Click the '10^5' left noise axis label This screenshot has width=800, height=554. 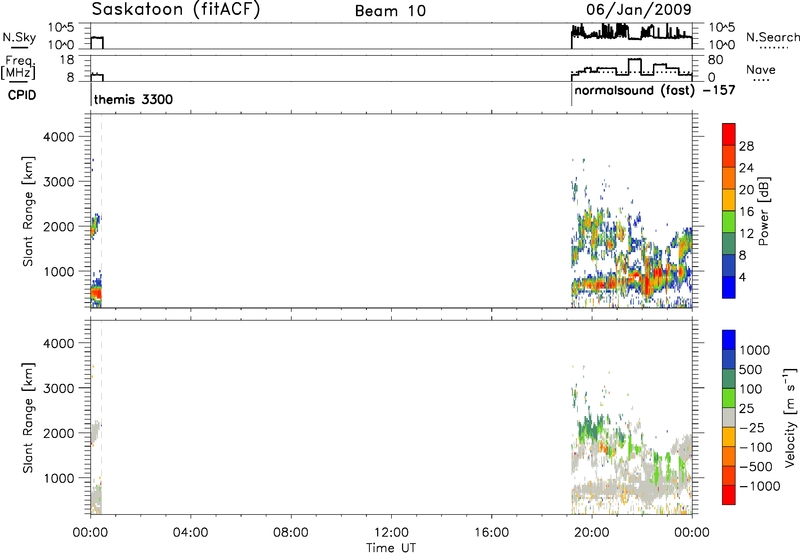tap(61, 27)
